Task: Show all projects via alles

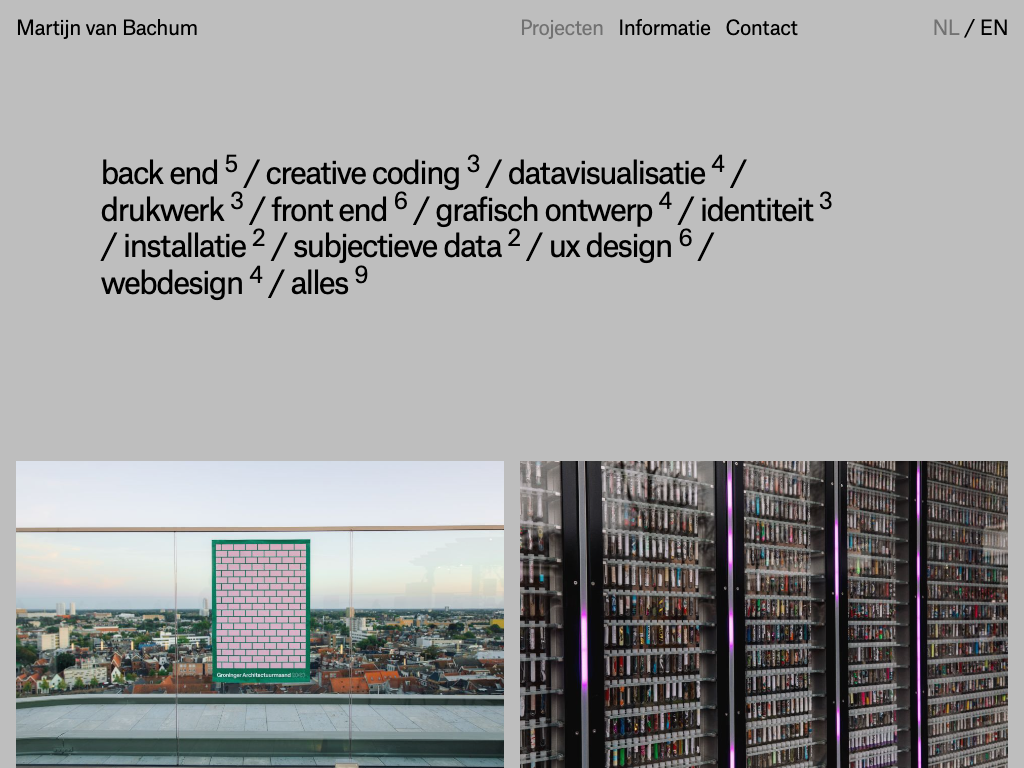Action: point(319,284)
